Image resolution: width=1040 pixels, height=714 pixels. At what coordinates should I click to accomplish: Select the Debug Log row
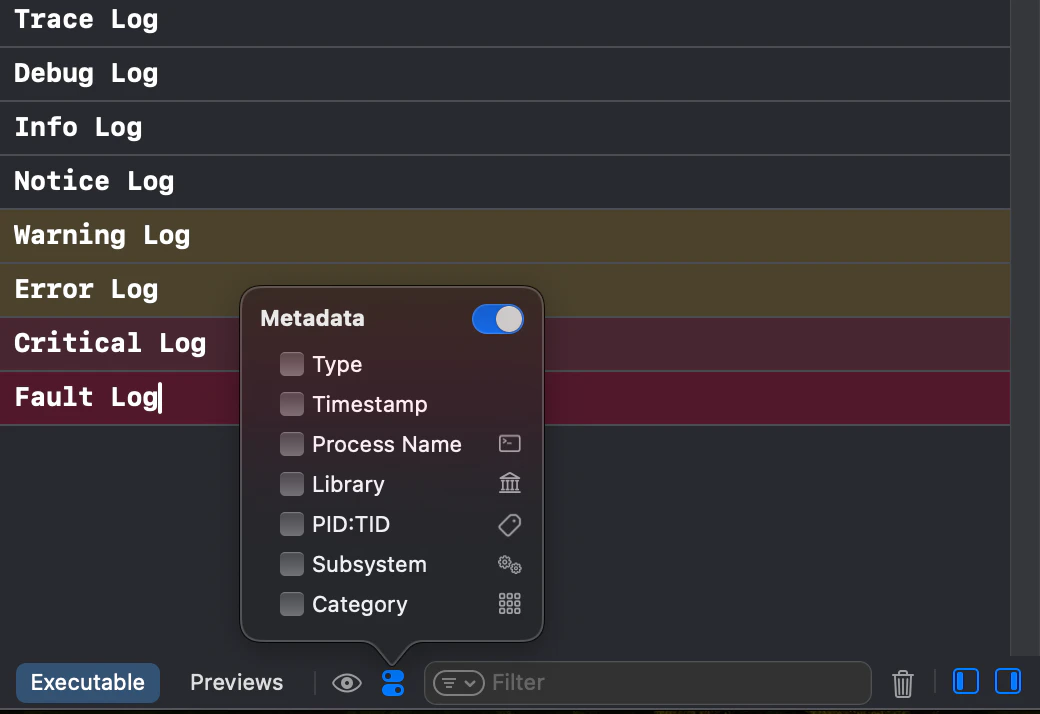click(505, 74)
